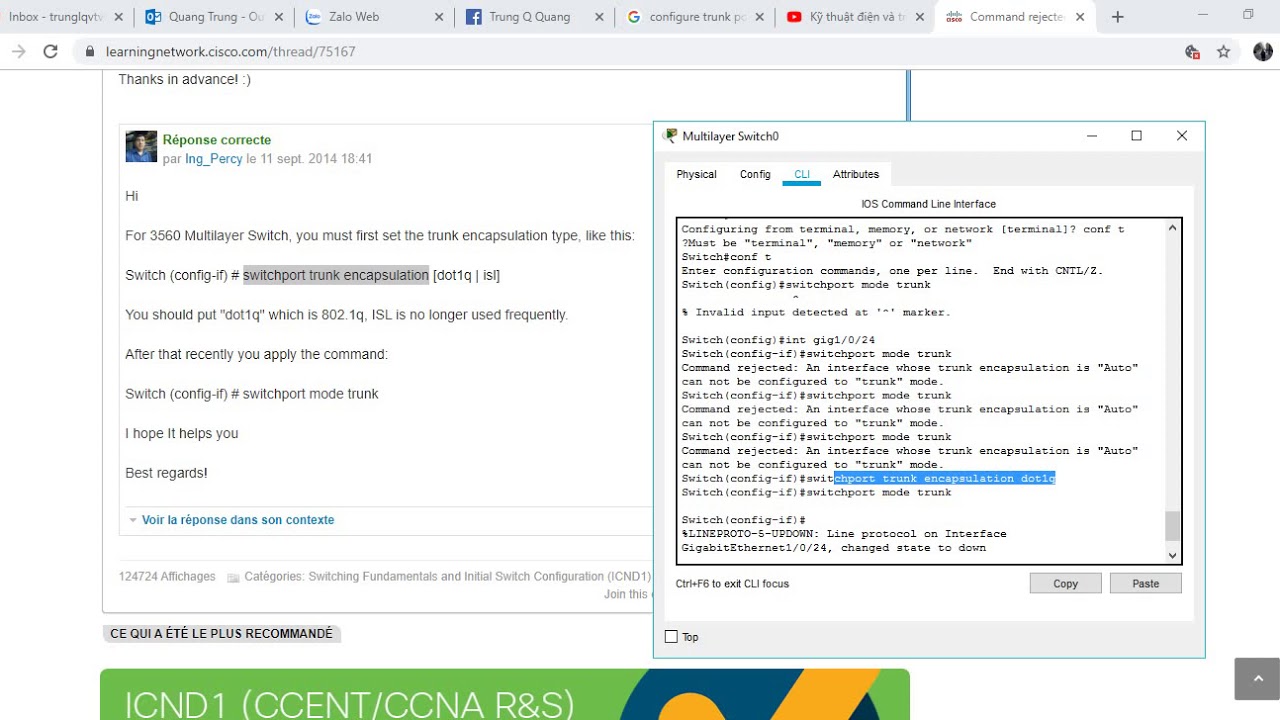Click the IOS Command Line Interface label
The height and width of the screenshot is (720, 1280).
[928, 204]
